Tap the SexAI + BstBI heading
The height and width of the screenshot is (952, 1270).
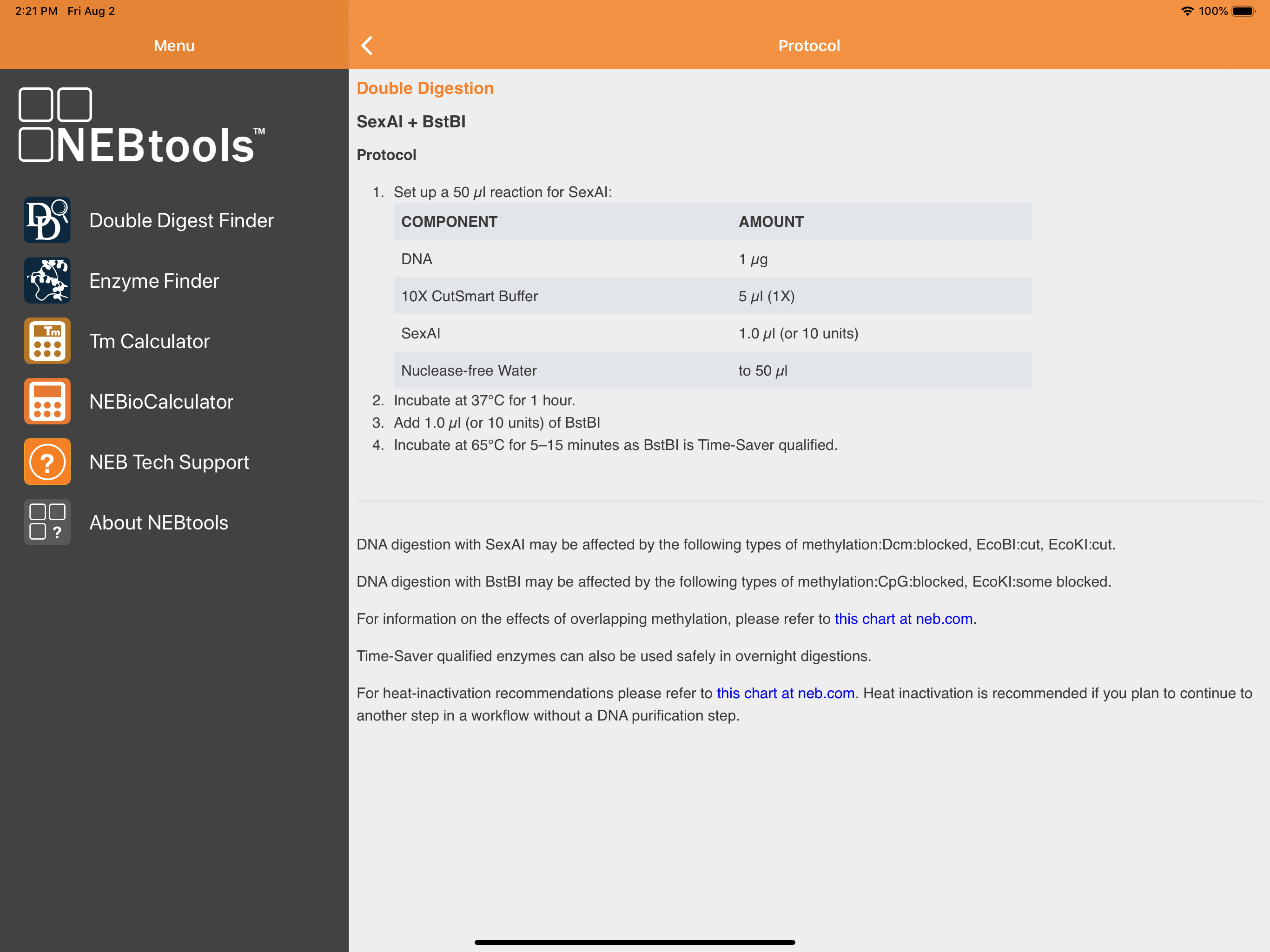(411, 122)
